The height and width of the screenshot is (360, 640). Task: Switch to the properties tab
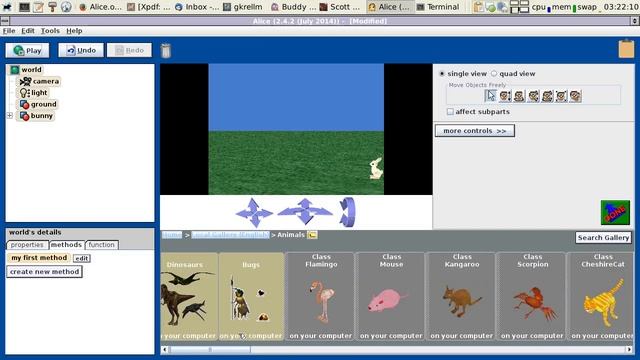[x=27, y=245]
